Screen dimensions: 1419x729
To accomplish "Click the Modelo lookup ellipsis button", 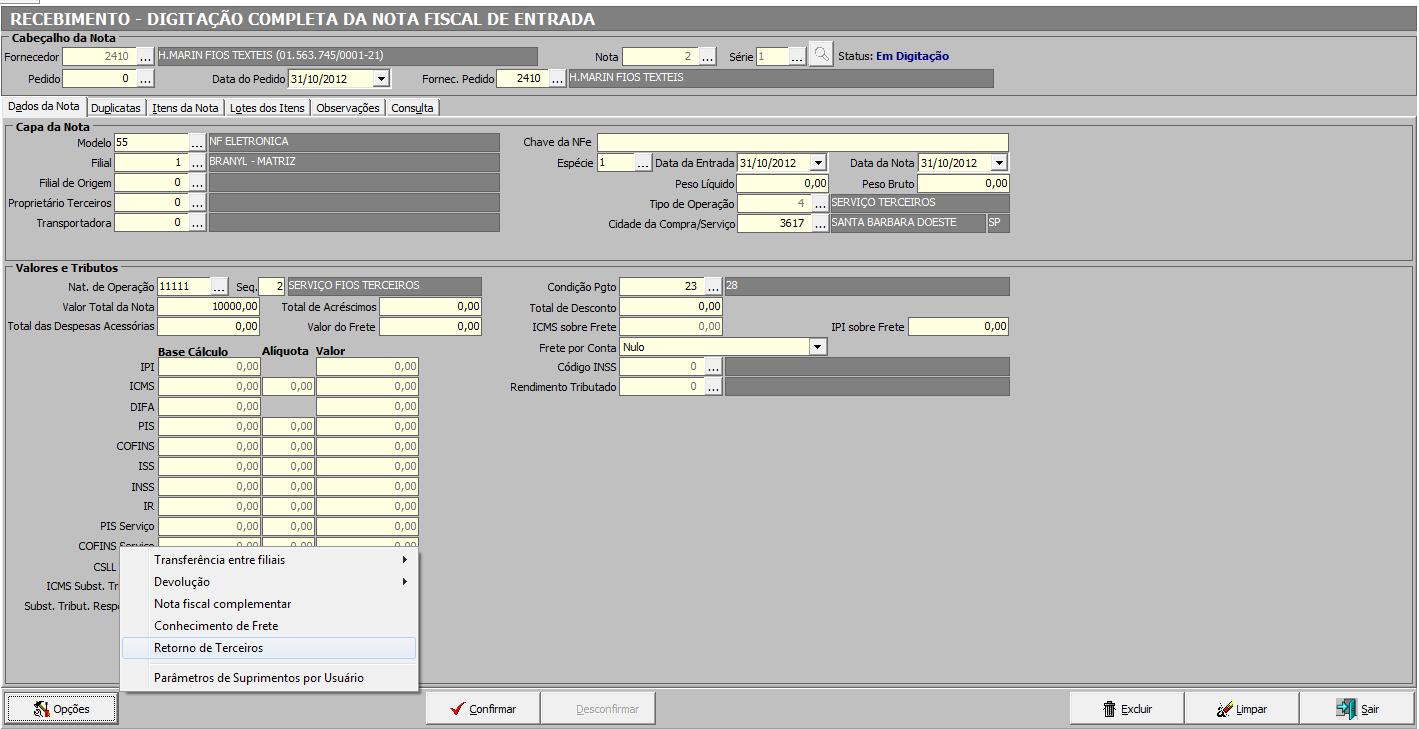I will click(x=197, y=143).
